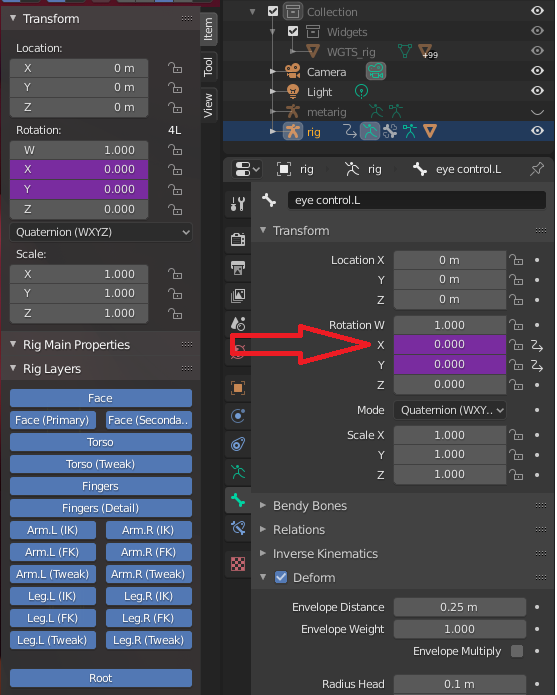This screenshot has height=695, width=557.
Task: Open the Scene properties tab icon
Action: coord(238,324)
